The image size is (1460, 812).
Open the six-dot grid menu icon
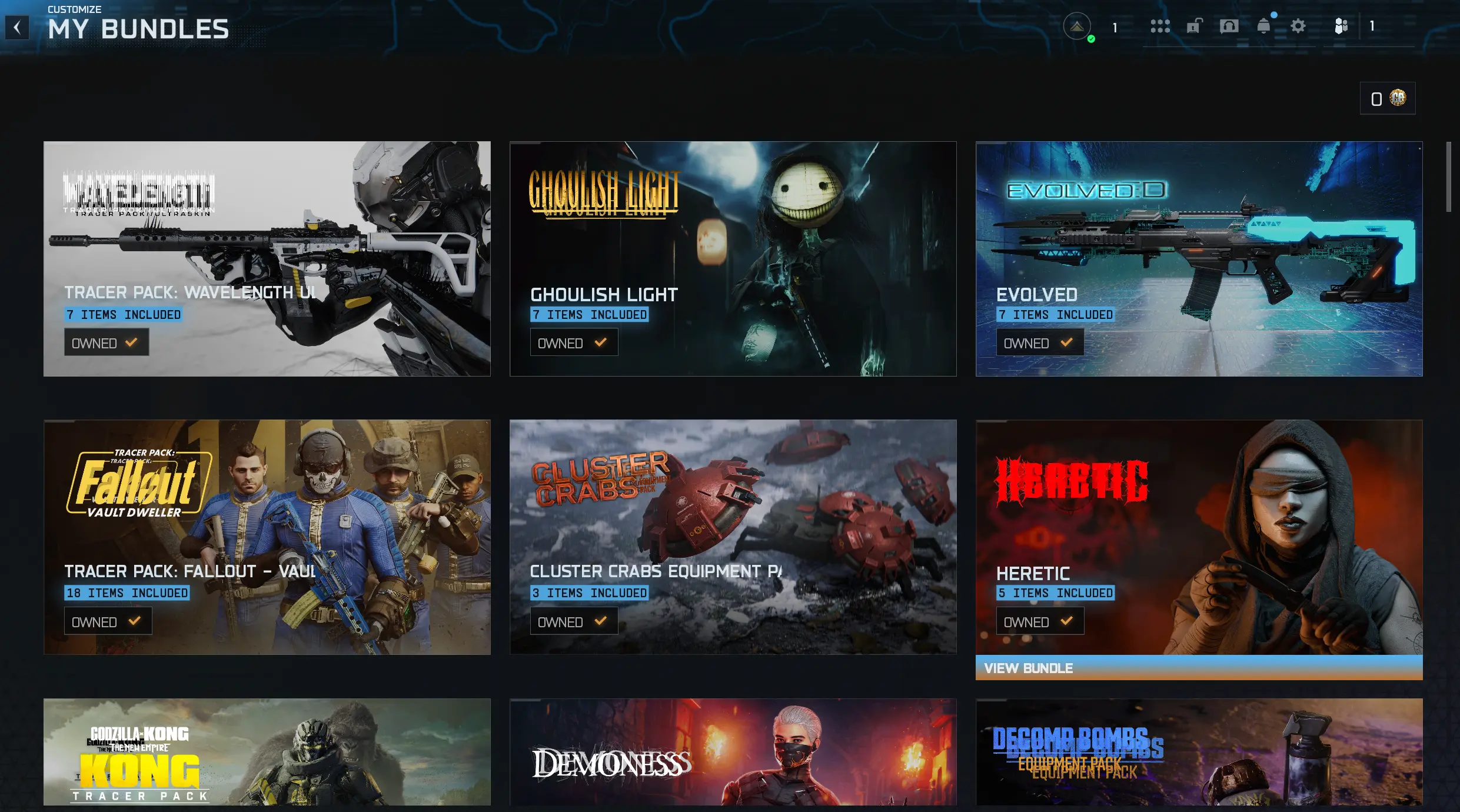tap(1160, 26)
